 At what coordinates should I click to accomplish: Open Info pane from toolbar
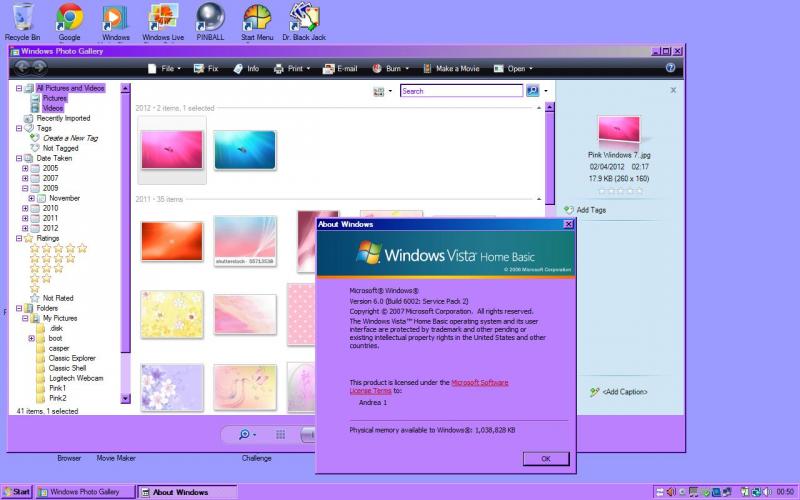coord(246,68)
